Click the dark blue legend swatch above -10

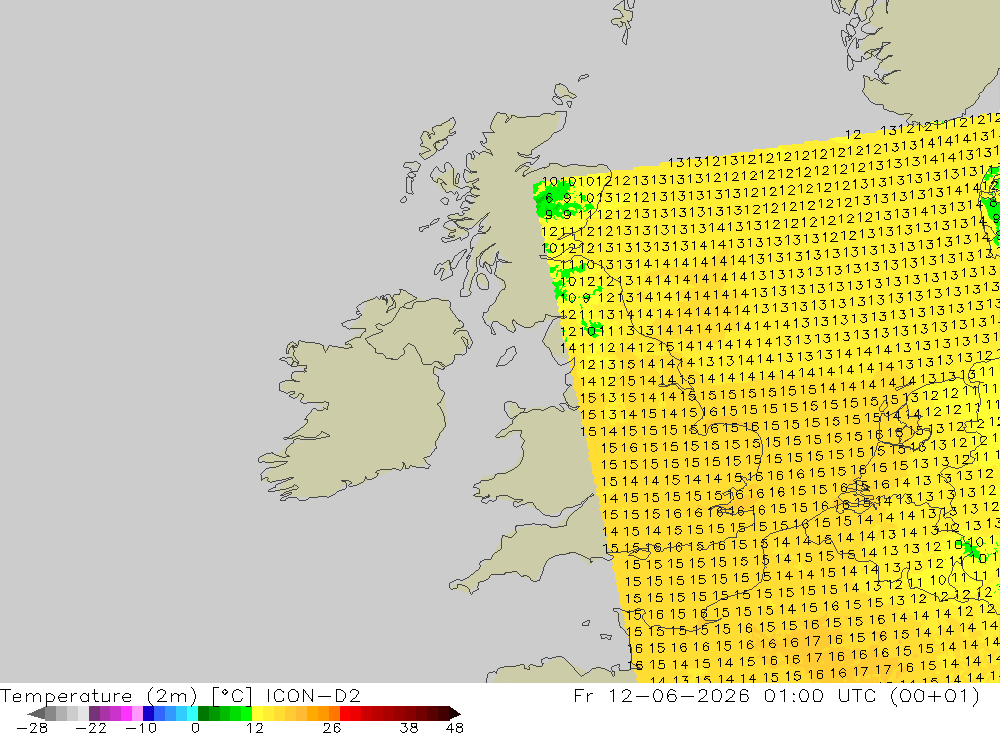[149, 713]
